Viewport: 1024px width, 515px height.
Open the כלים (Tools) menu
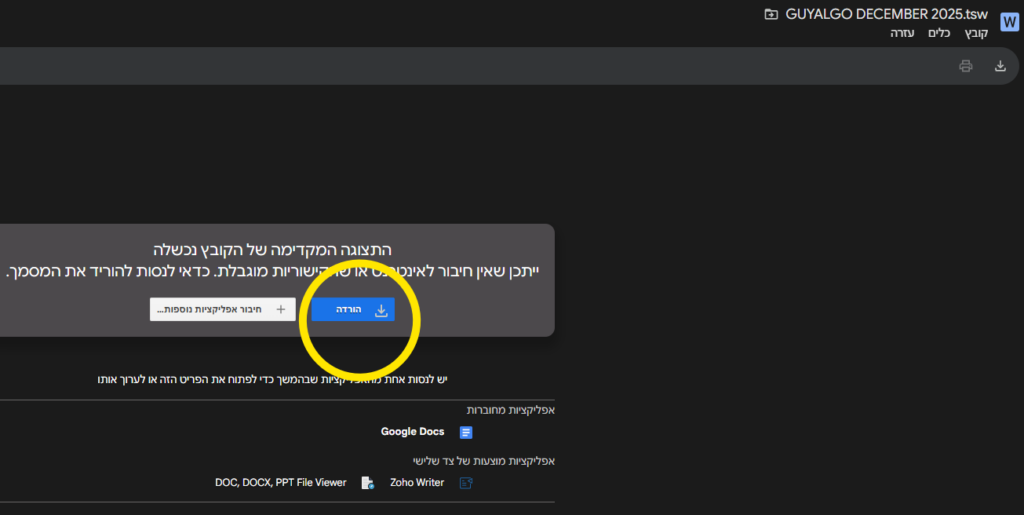click(939, 33)
